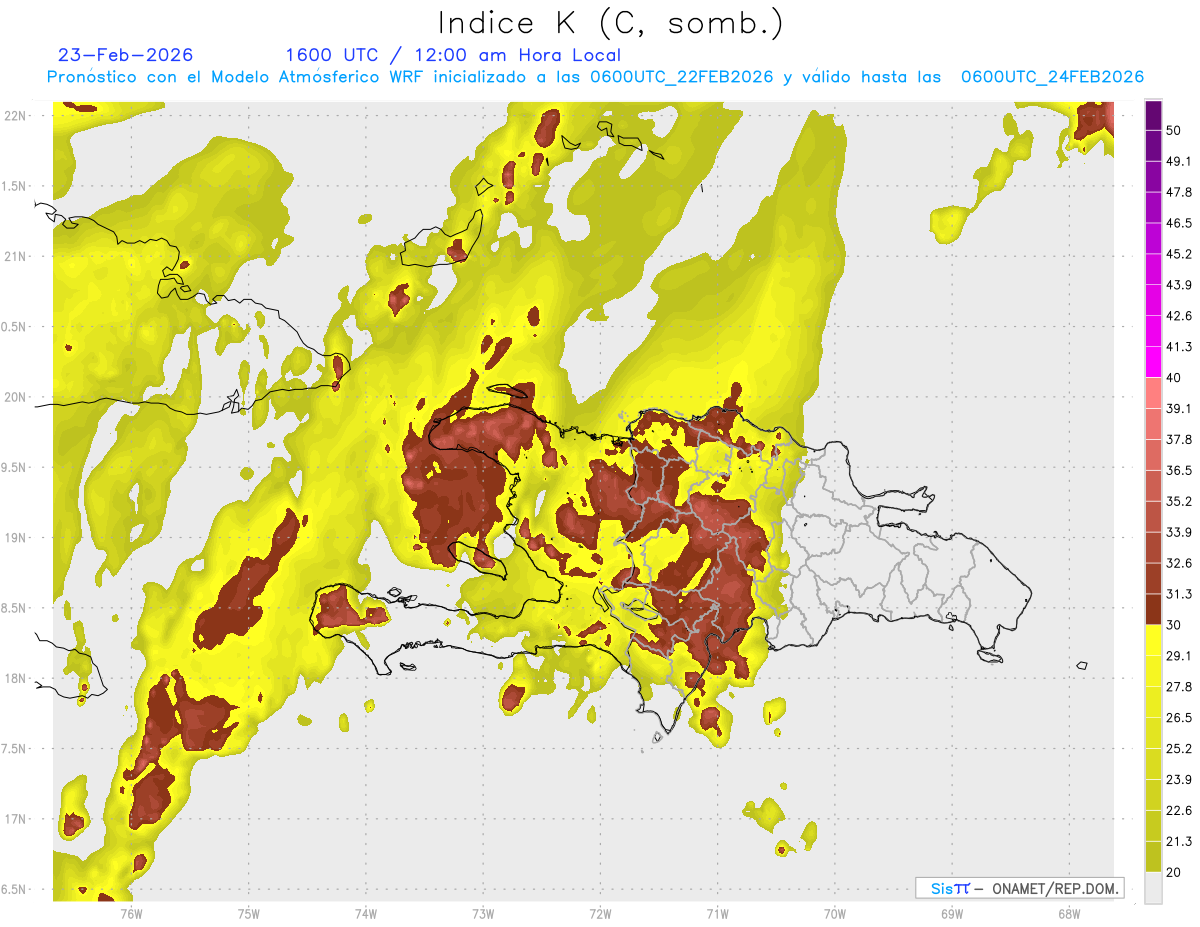
Task: Click the map title "Indice K (C, somb.)"
Action: tap(610, 23)
